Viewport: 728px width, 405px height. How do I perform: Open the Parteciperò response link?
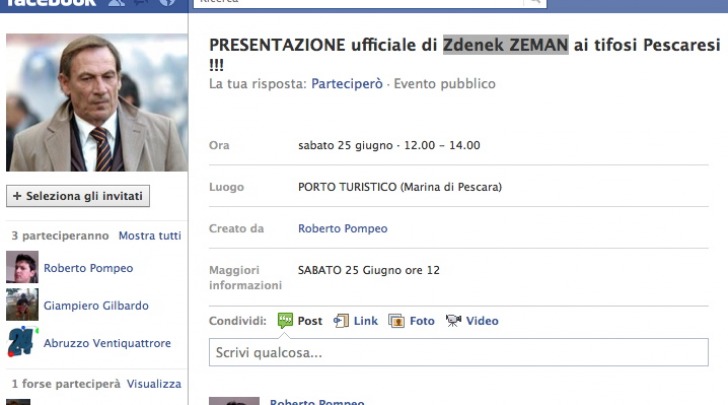(x=347, y=84)
